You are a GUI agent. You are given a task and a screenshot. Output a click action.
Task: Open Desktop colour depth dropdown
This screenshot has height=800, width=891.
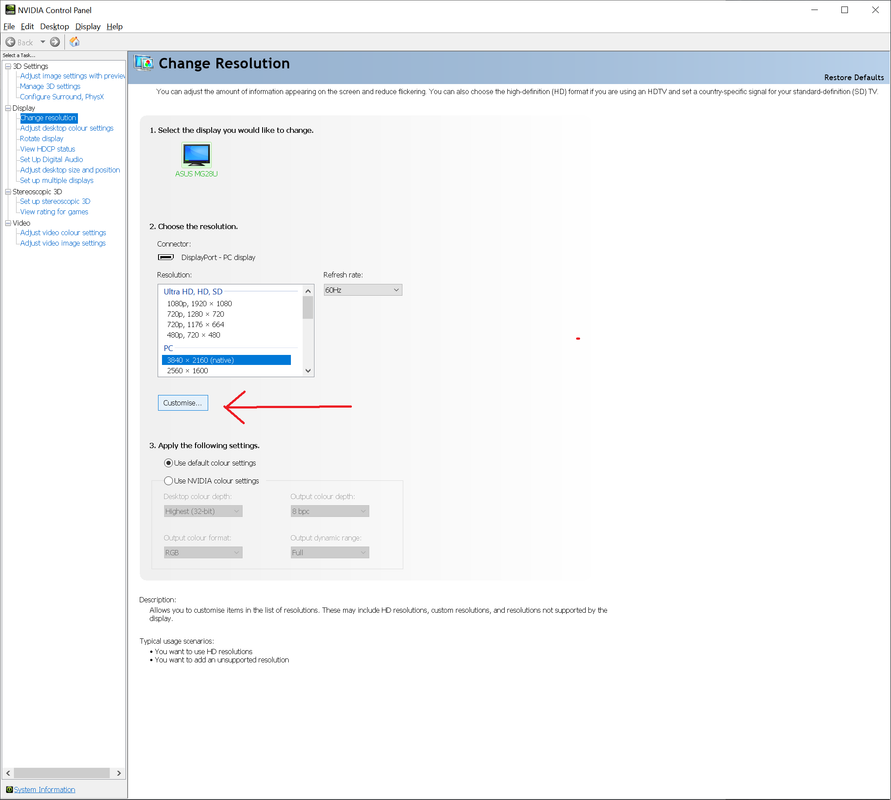tap(203, 511)
